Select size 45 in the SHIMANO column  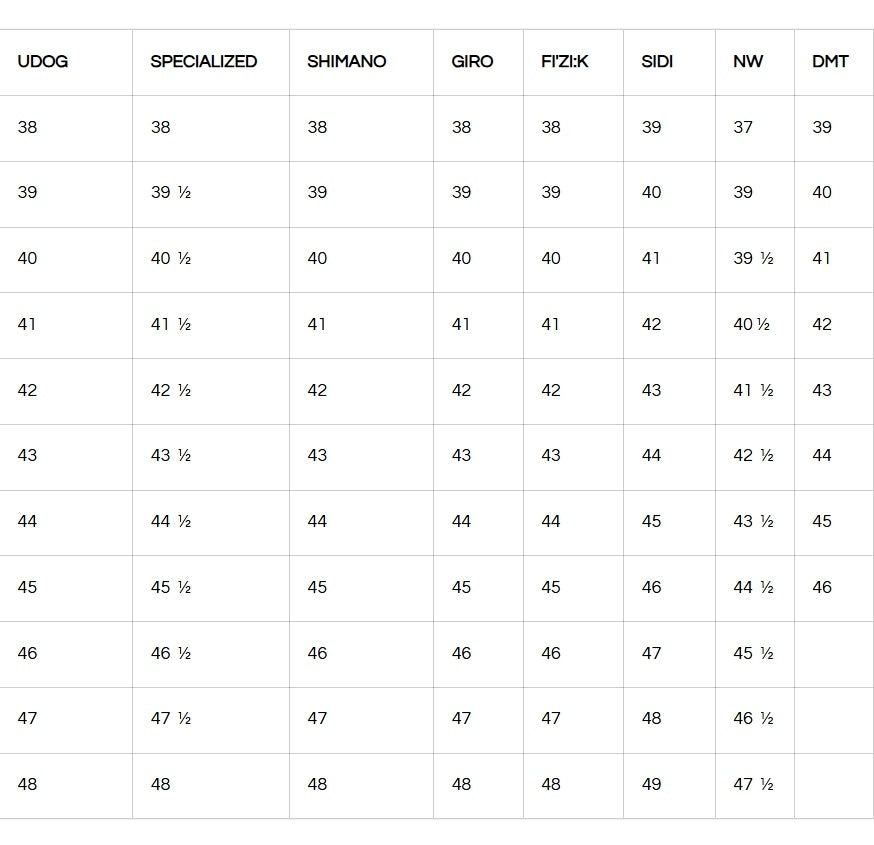[317, 588]
